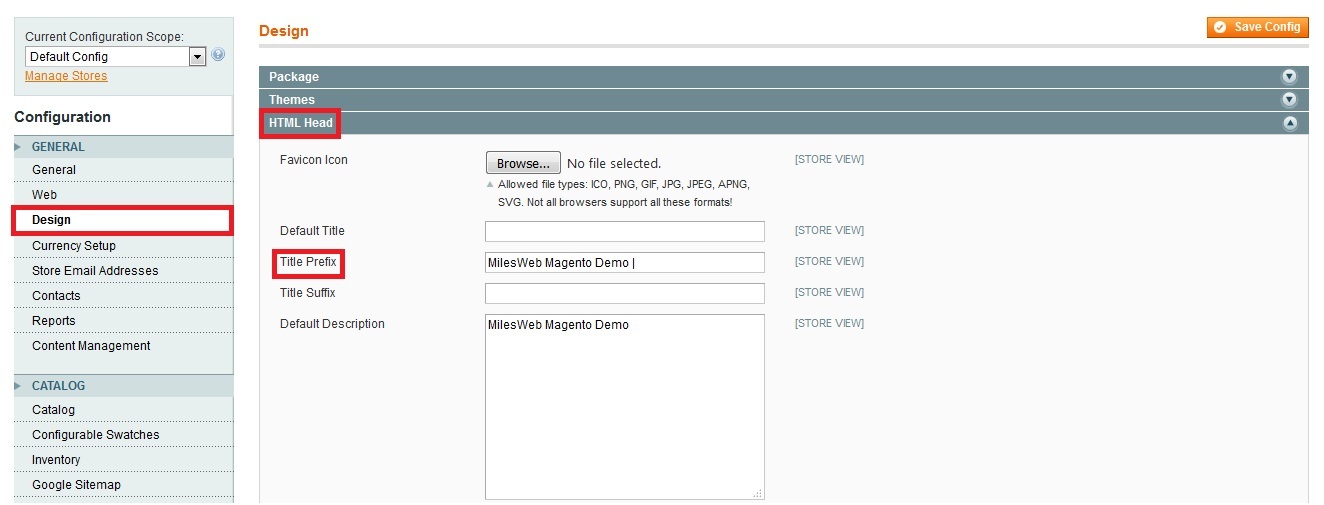Open the Package section header
This screenshot has width=1324, height=505.
point(784,77)
